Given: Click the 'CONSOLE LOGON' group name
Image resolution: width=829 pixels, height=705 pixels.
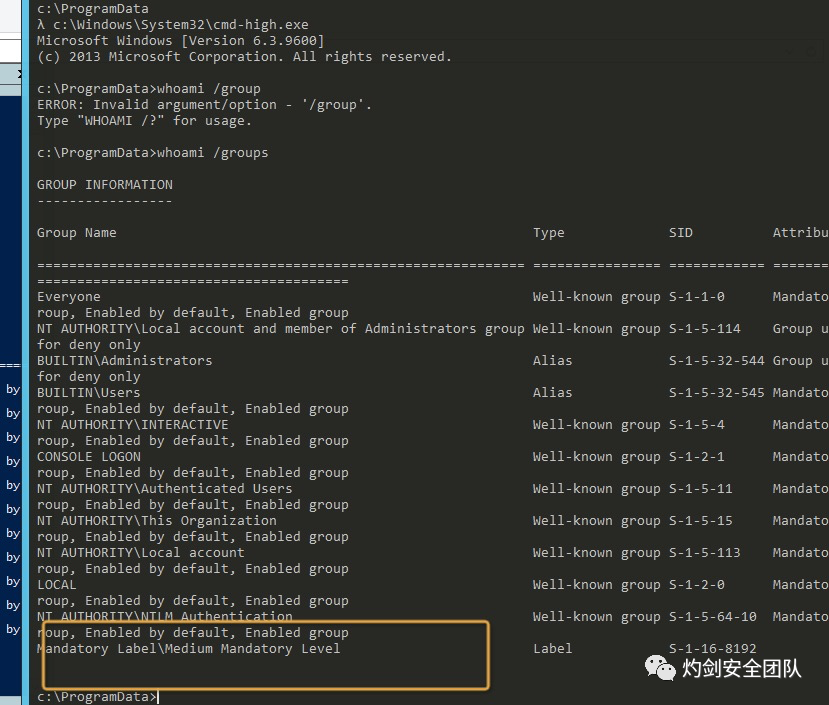Looking at the screenshot, I should coord(89,456).
